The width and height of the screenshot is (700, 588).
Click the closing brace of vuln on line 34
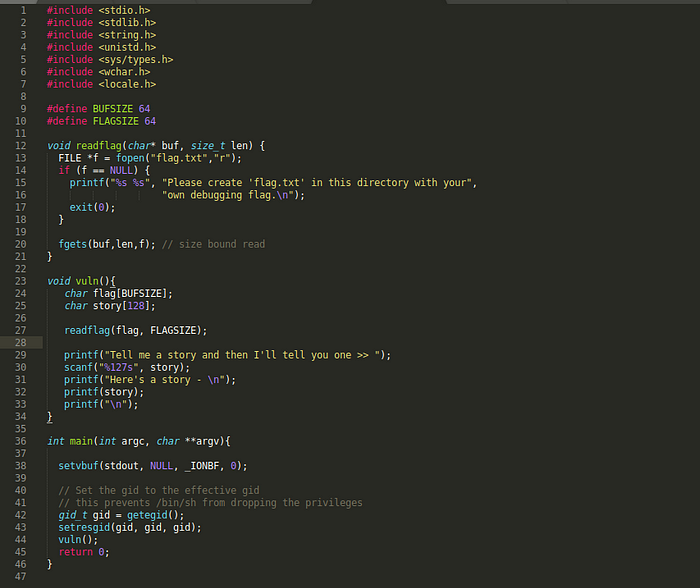tap(50, 417)
